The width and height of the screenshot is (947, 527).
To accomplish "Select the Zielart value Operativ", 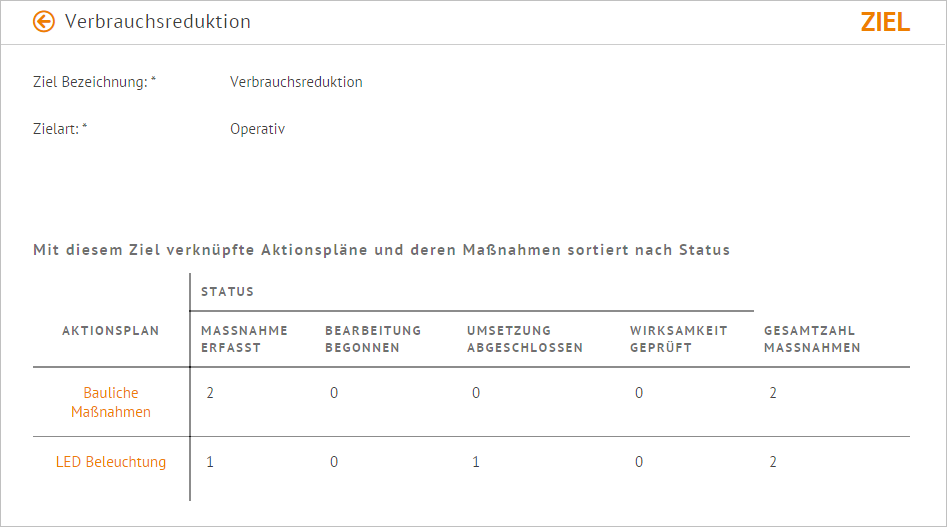I will point(257,129).
